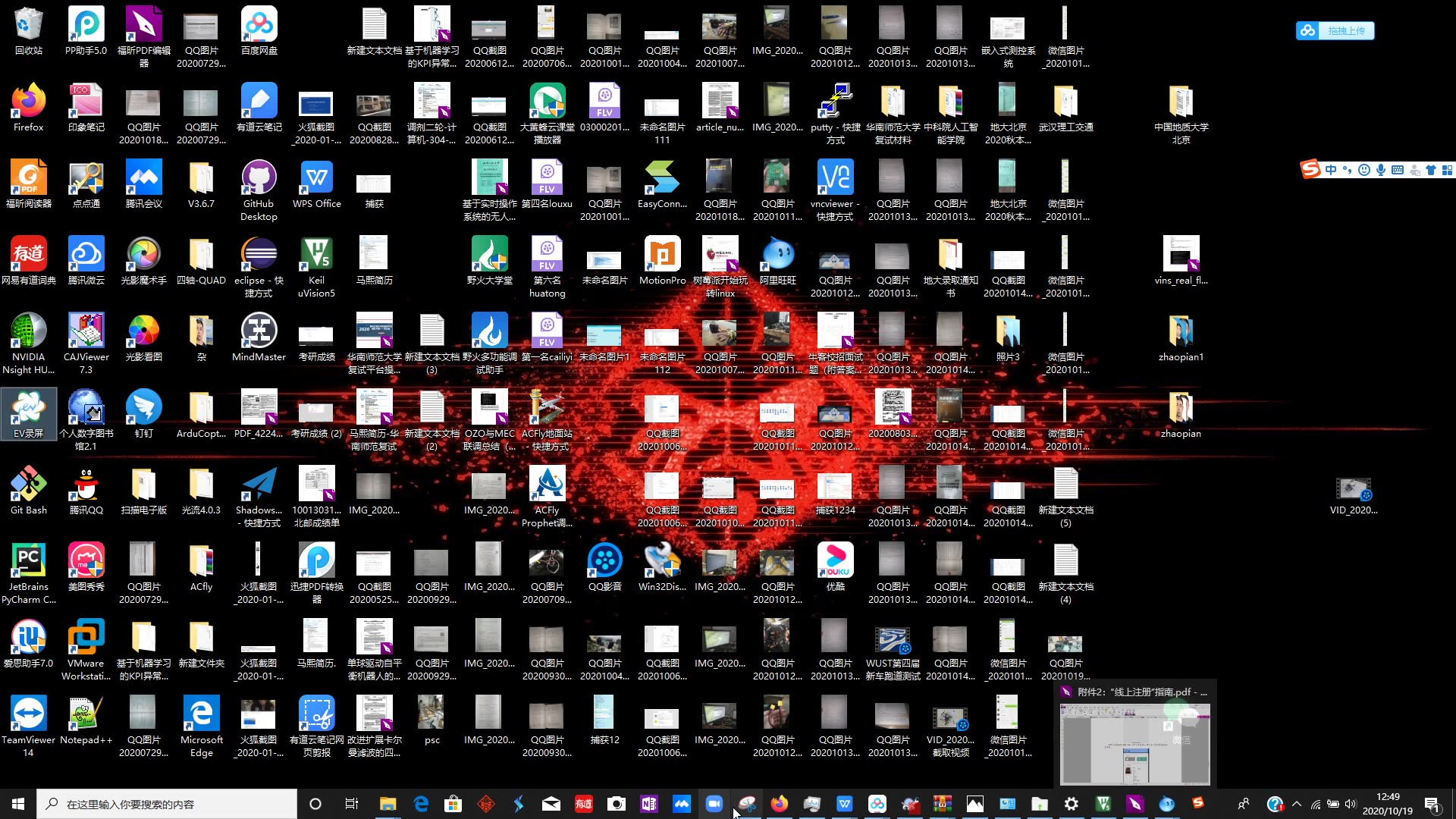Click the taskbar search box
Viewport: 1456px width, 819px height.
(167, 804)
